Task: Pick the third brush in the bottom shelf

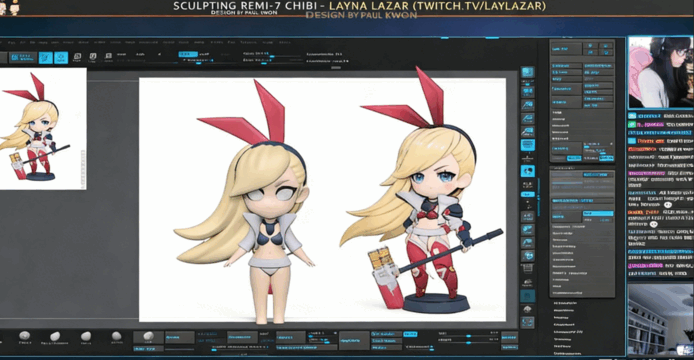Action: click(86, 337)
